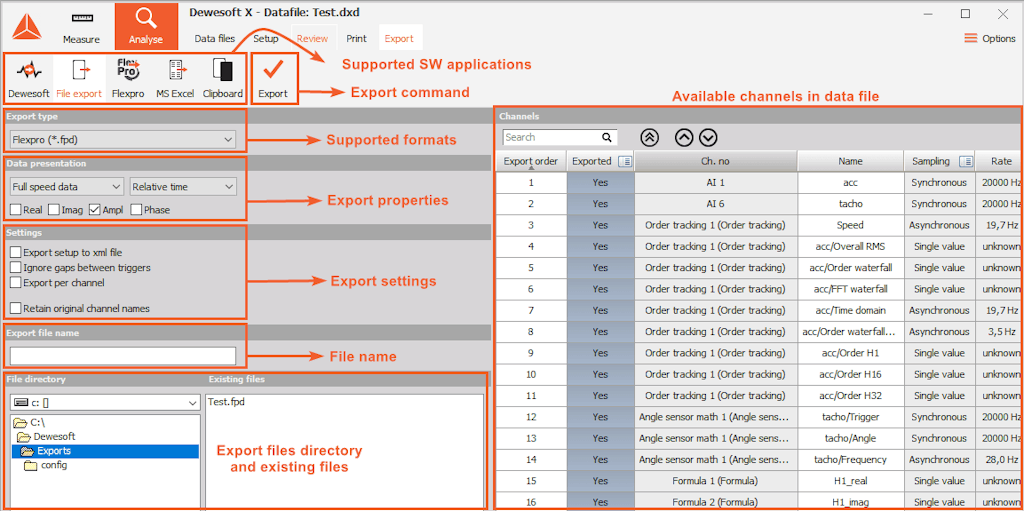Click the Name column header
This screenshot has width=1024, height=511.
[850, 161]
